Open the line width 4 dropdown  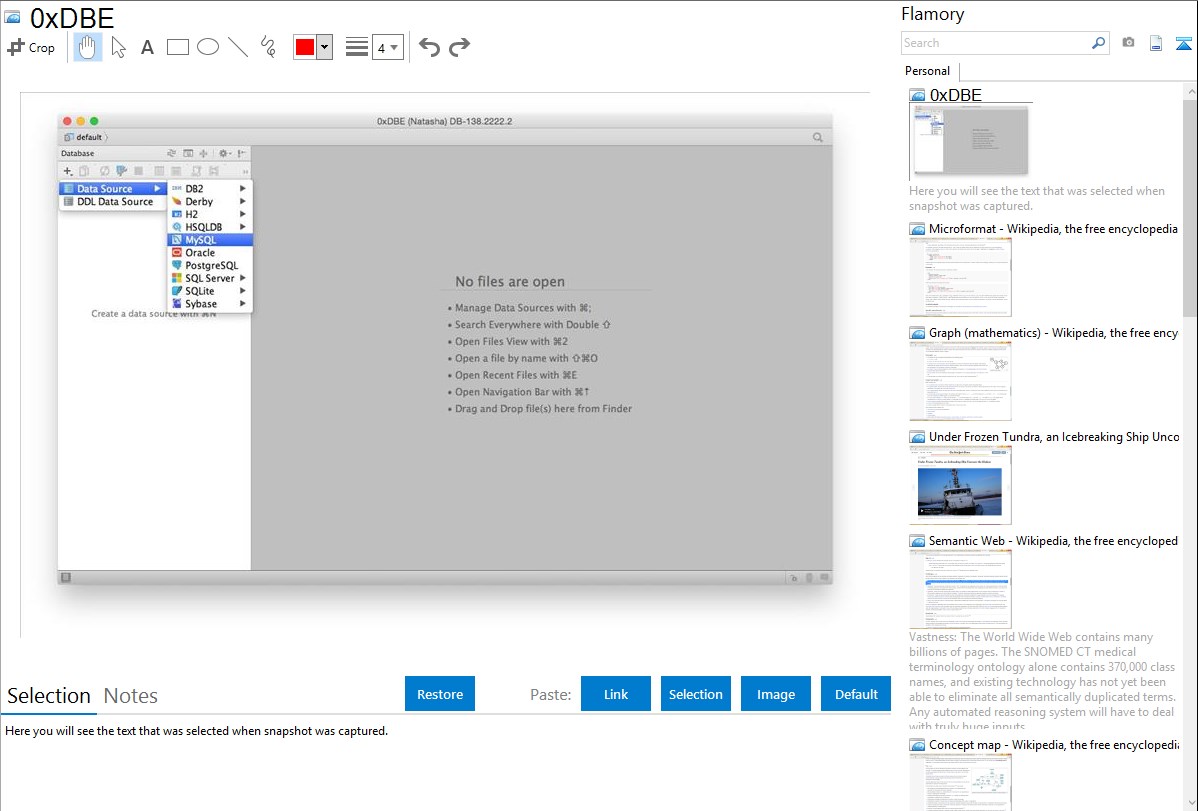[388, 47]
